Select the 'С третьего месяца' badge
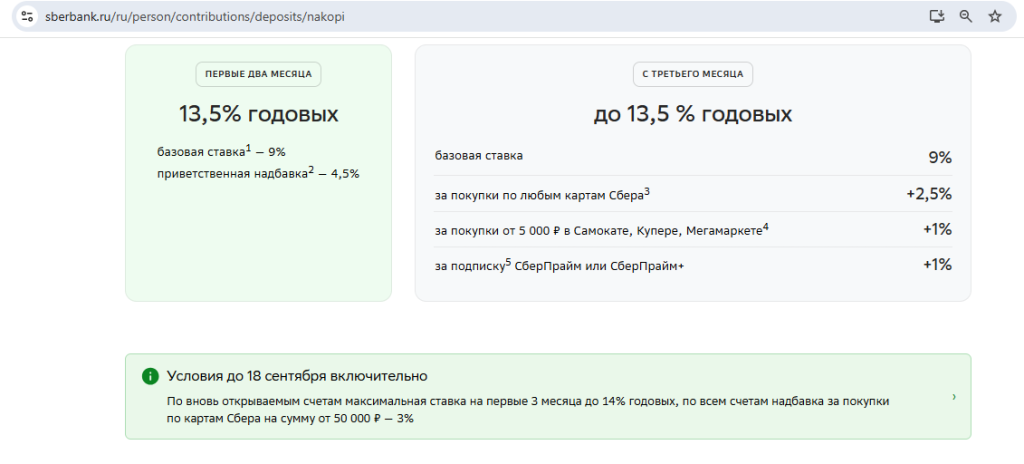This screenshot has width=1024, height=464. coord(693,74)
